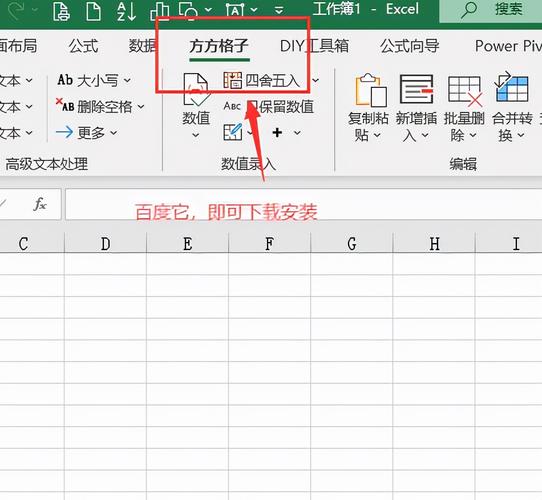542x500 pixels.
Task: Click the 编辑 group label
Action: point(463,164)
